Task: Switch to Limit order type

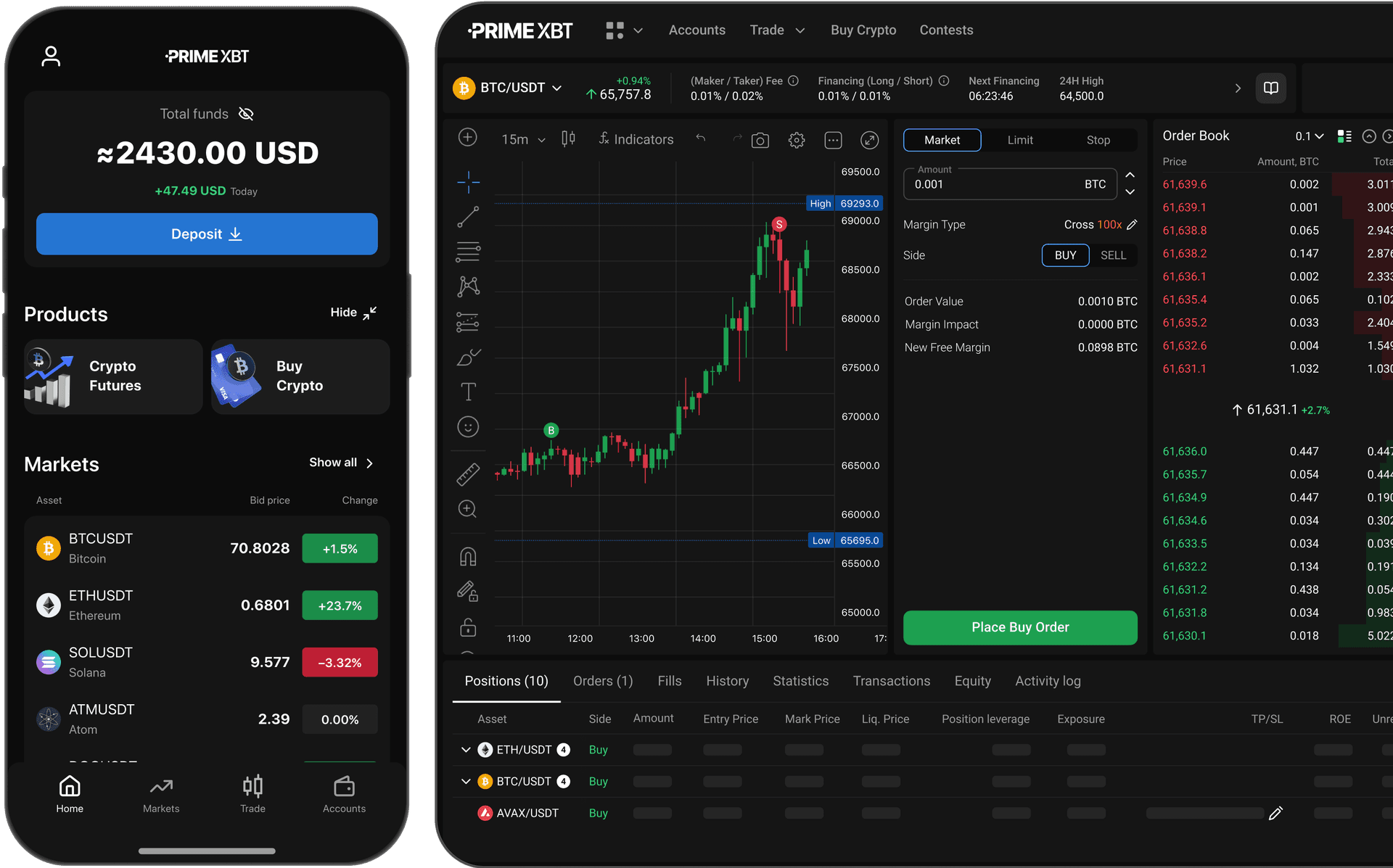Action: pyautogui.click(x=1020, y=140)
